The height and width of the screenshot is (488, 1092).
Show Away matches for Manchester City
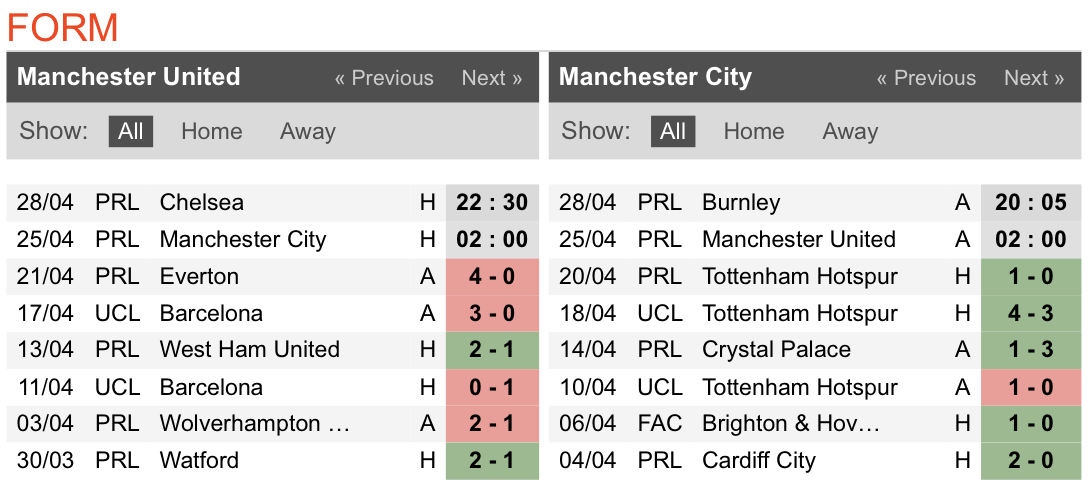pyautogui.click(x=850, y=131)
